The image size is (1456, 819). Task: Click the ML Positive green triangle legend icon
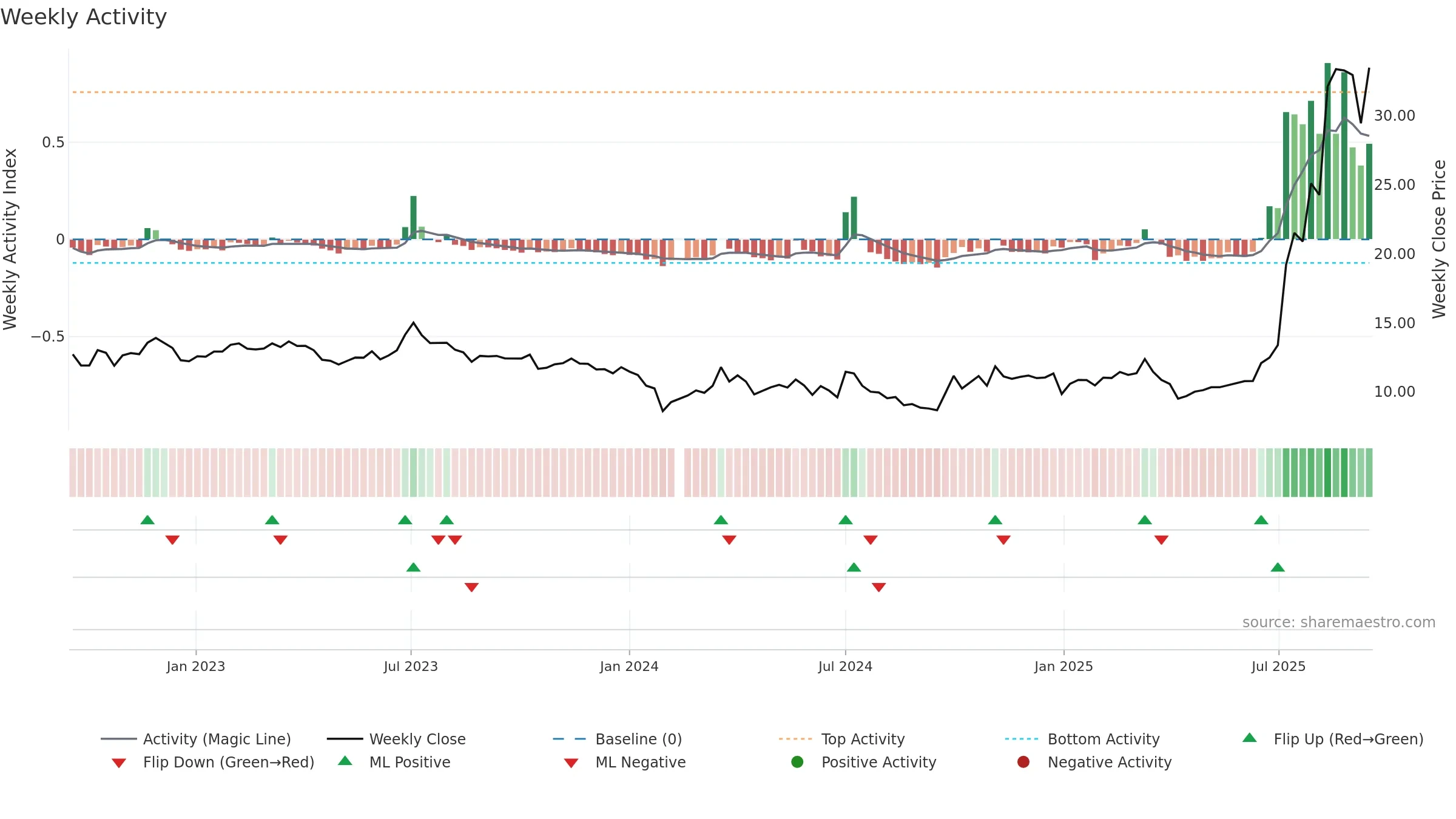pyautogui.click(x=345, y=761)
